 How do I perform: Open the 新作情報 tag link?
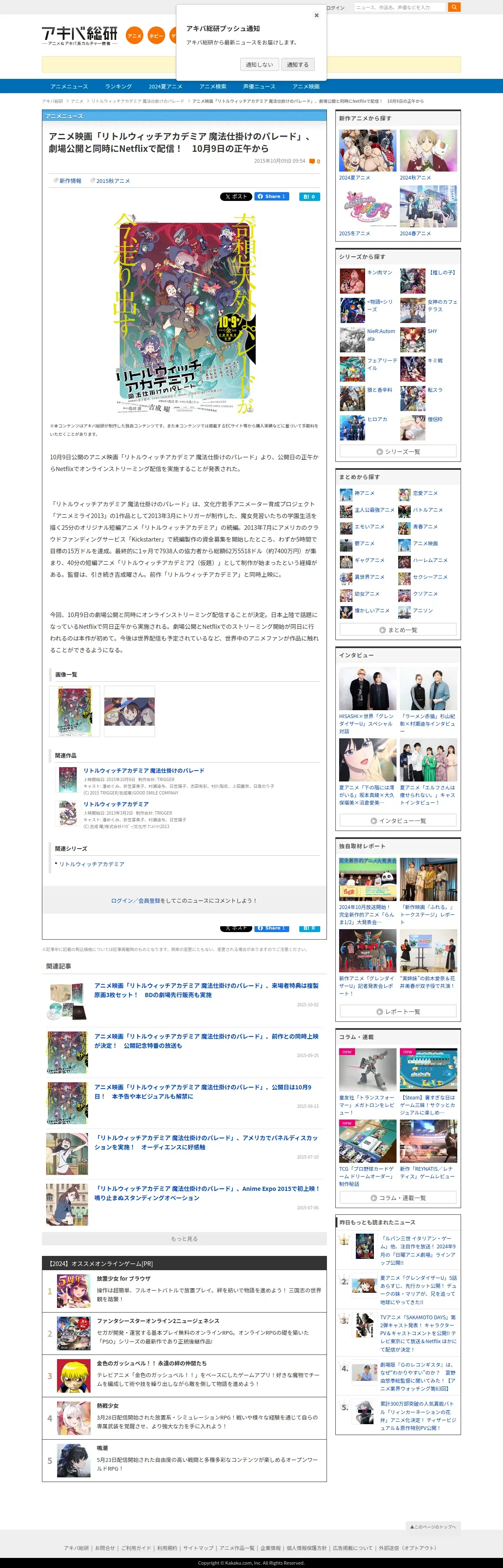[x=70, y=181]
